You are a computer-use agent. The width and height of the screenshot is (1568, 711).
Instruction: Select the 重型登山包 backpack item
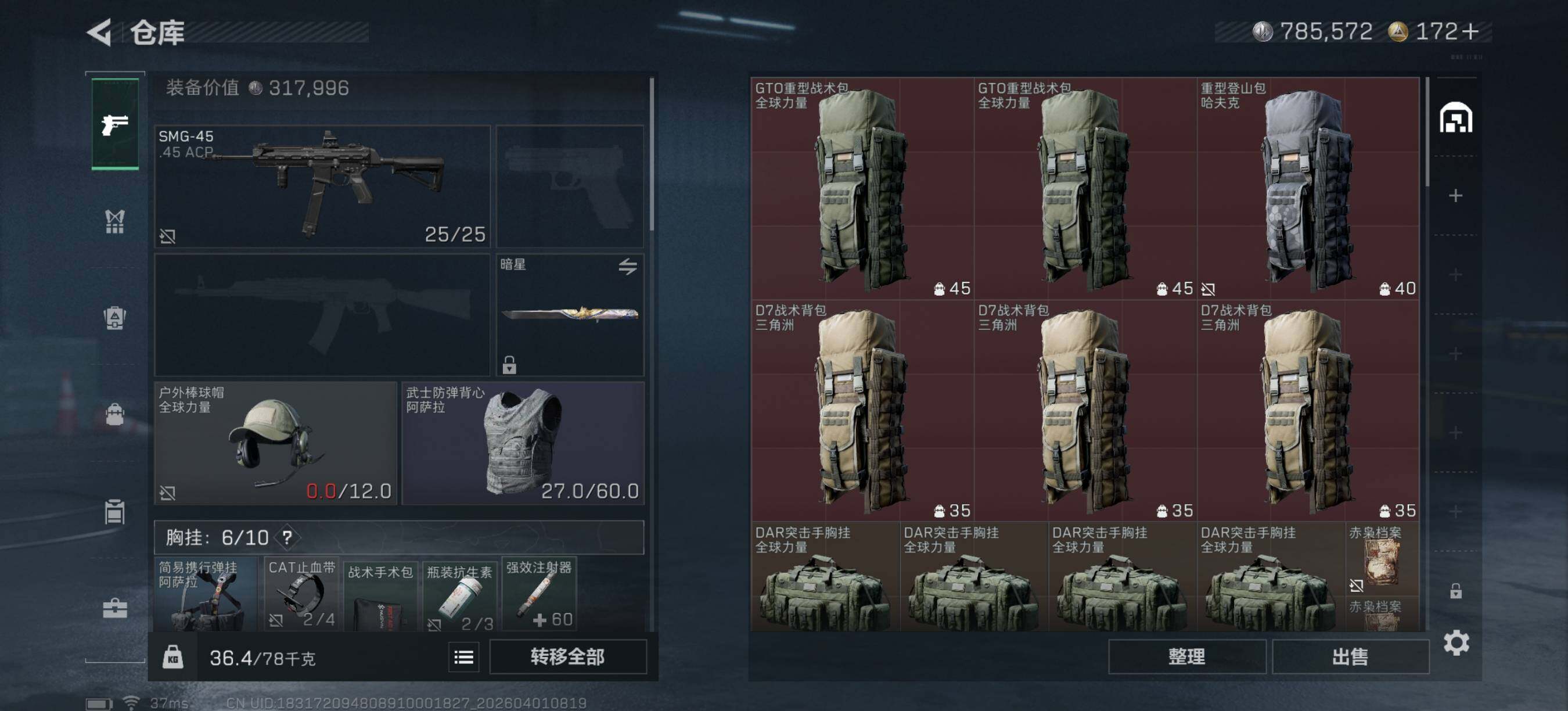pyautogui.click(x=1308, y=188)
